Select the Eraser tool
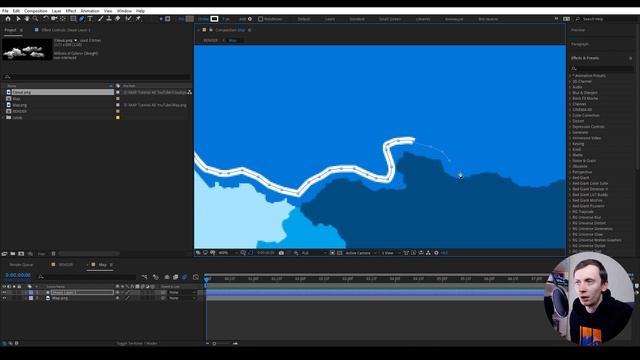The image size is (640, 360). 118,19
